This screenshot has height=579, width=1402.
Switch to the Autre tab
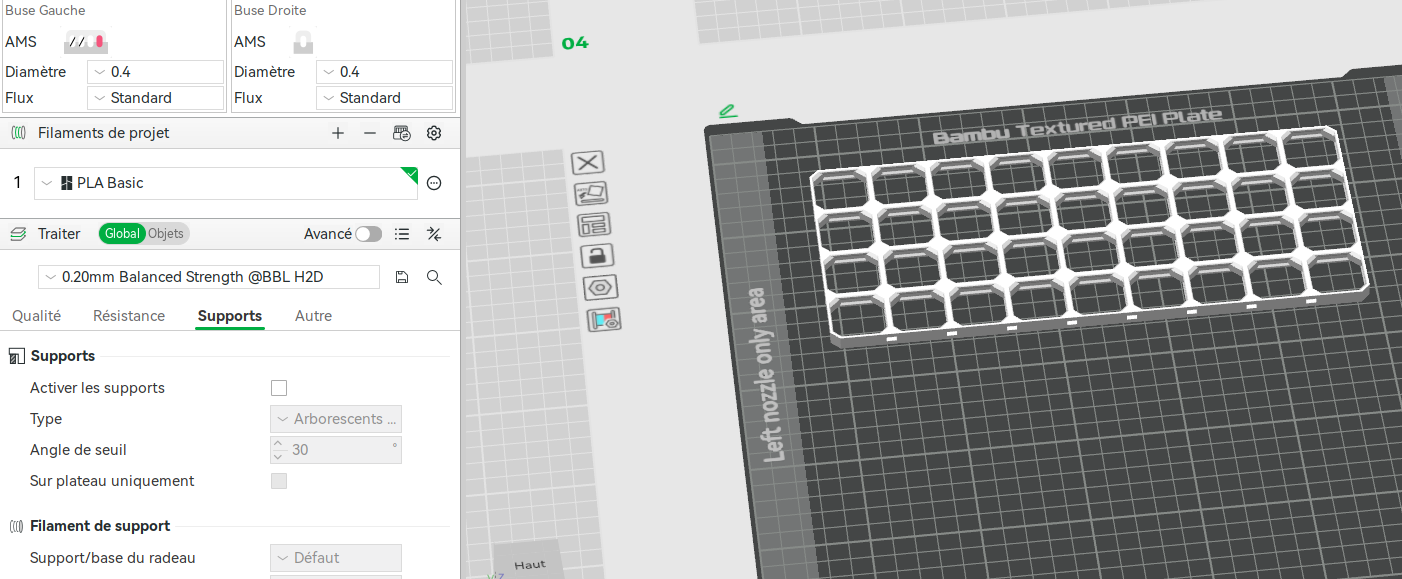point(313,316)
